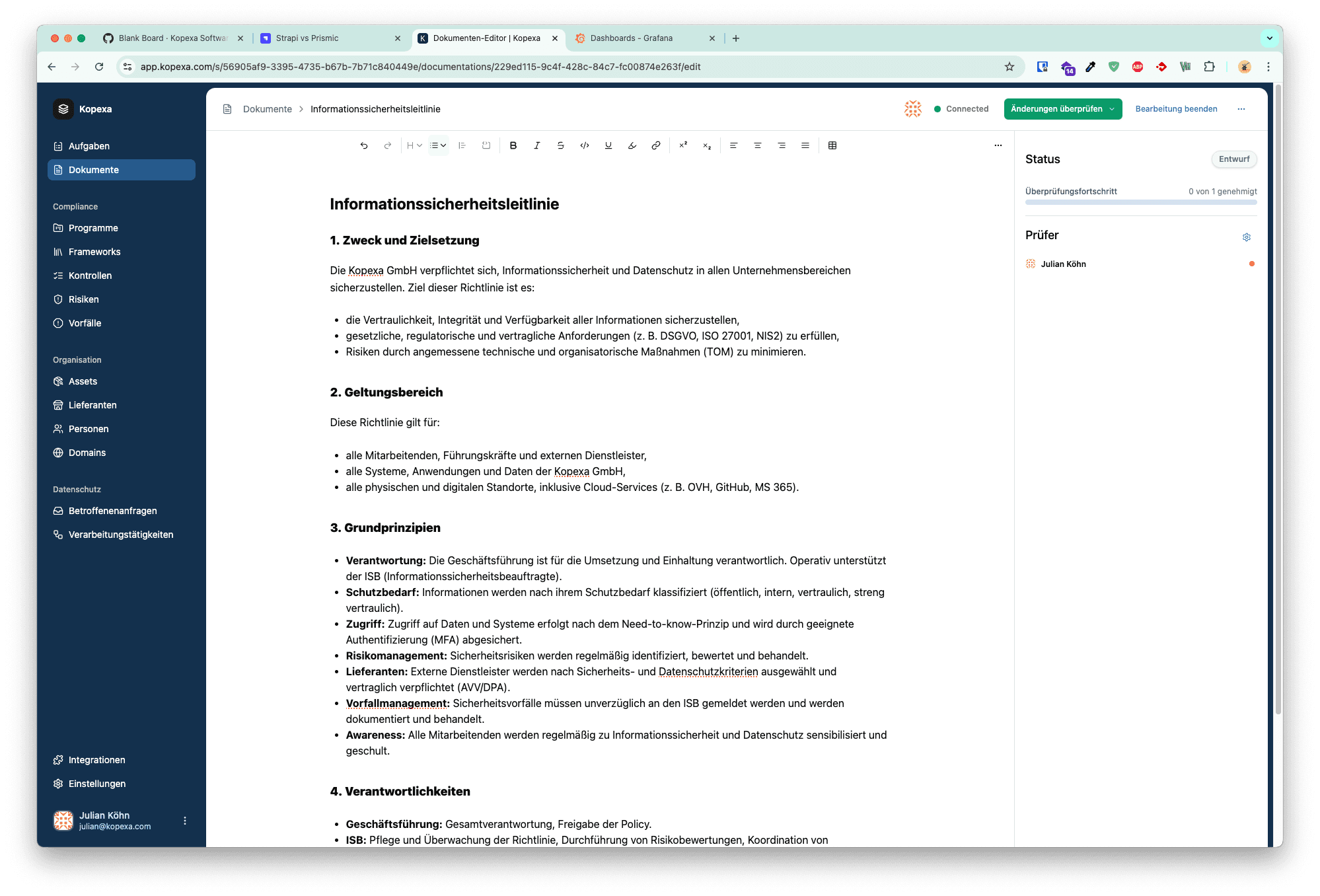Click Bearbeitung beenden
1320x896 pixels.
(1176, 109)
